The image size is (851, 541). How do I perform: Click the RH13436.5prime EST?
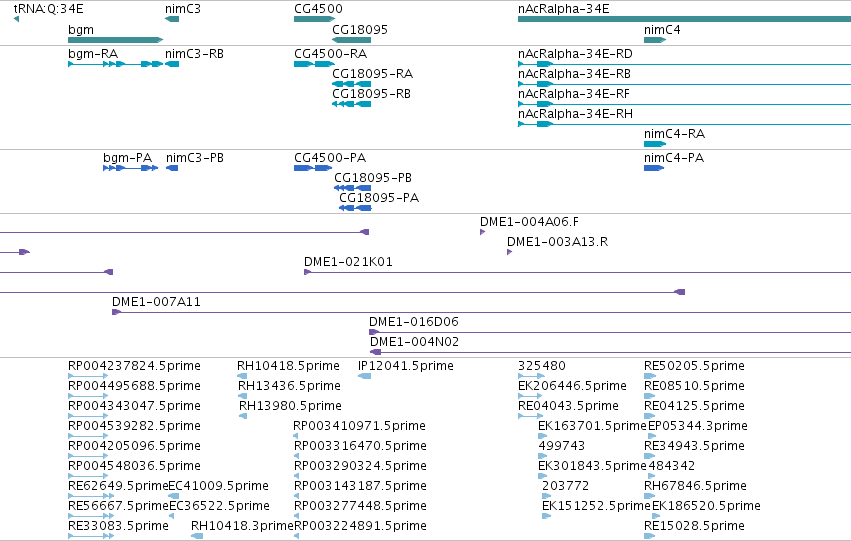click(x=243, y=396)
